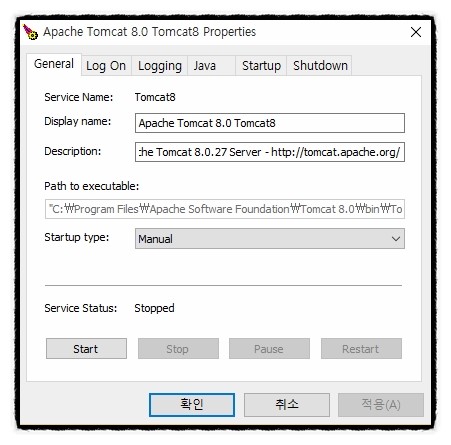Open the Manual startup type combo box
Viewport: 451px width, 445px height.
click(270, 239)
